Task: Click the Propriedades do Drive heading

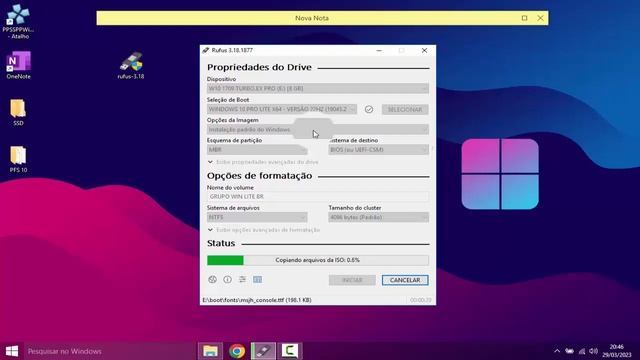Action: [259, 67]
